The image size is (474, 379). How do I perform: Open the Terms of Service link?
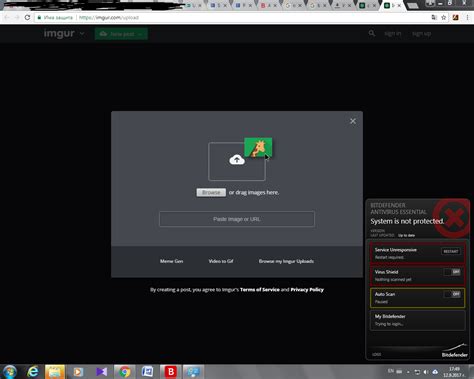(x=260, y=290)
